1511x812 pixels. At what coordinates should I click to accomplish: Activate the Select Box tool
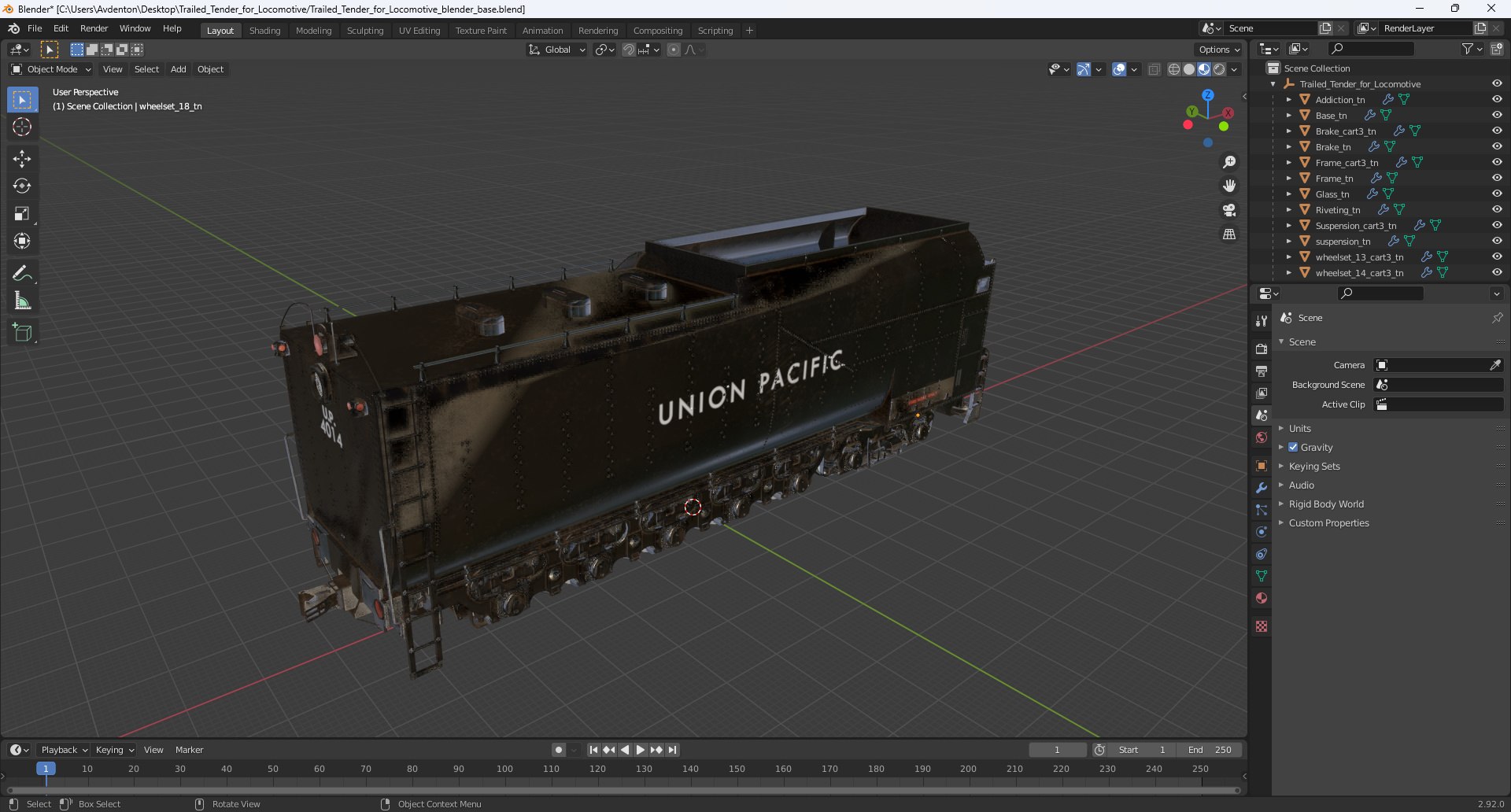22,100
